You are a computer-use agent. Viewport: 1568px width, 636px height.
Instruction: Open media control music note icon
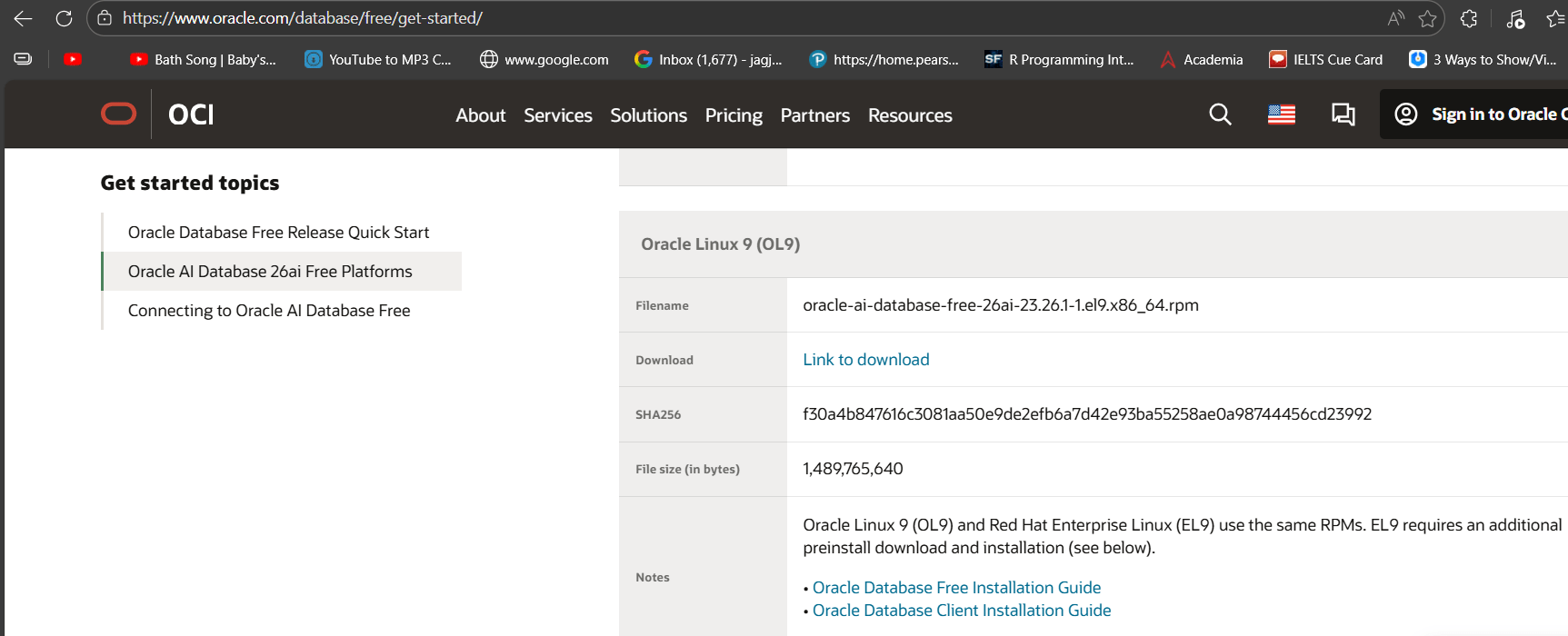click(x=1515, y=18)
